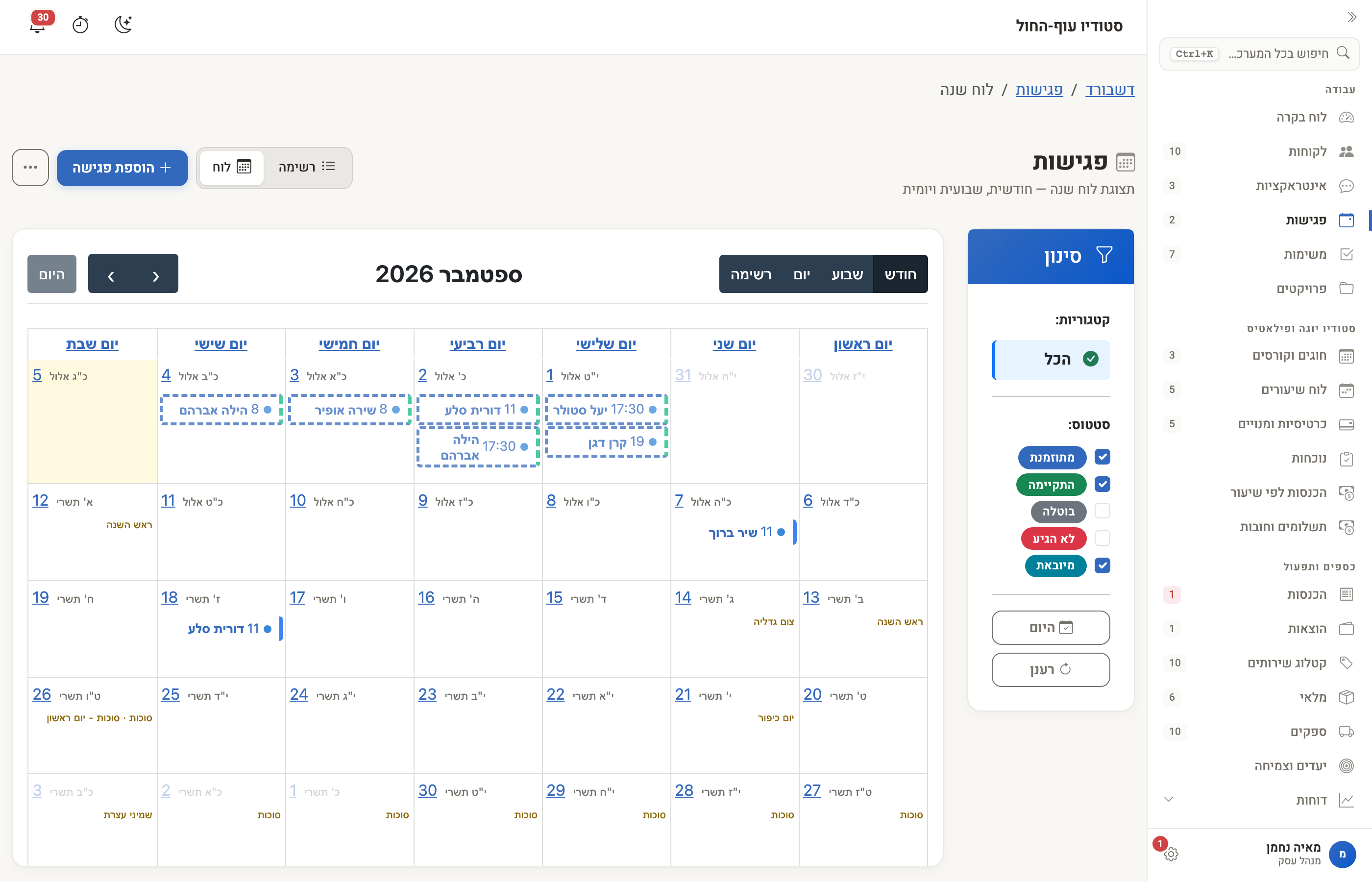This screenshot has height=882, width=1372.
Task: Open פרויקטים projects in sidebar
Action: pos(1259,289)
